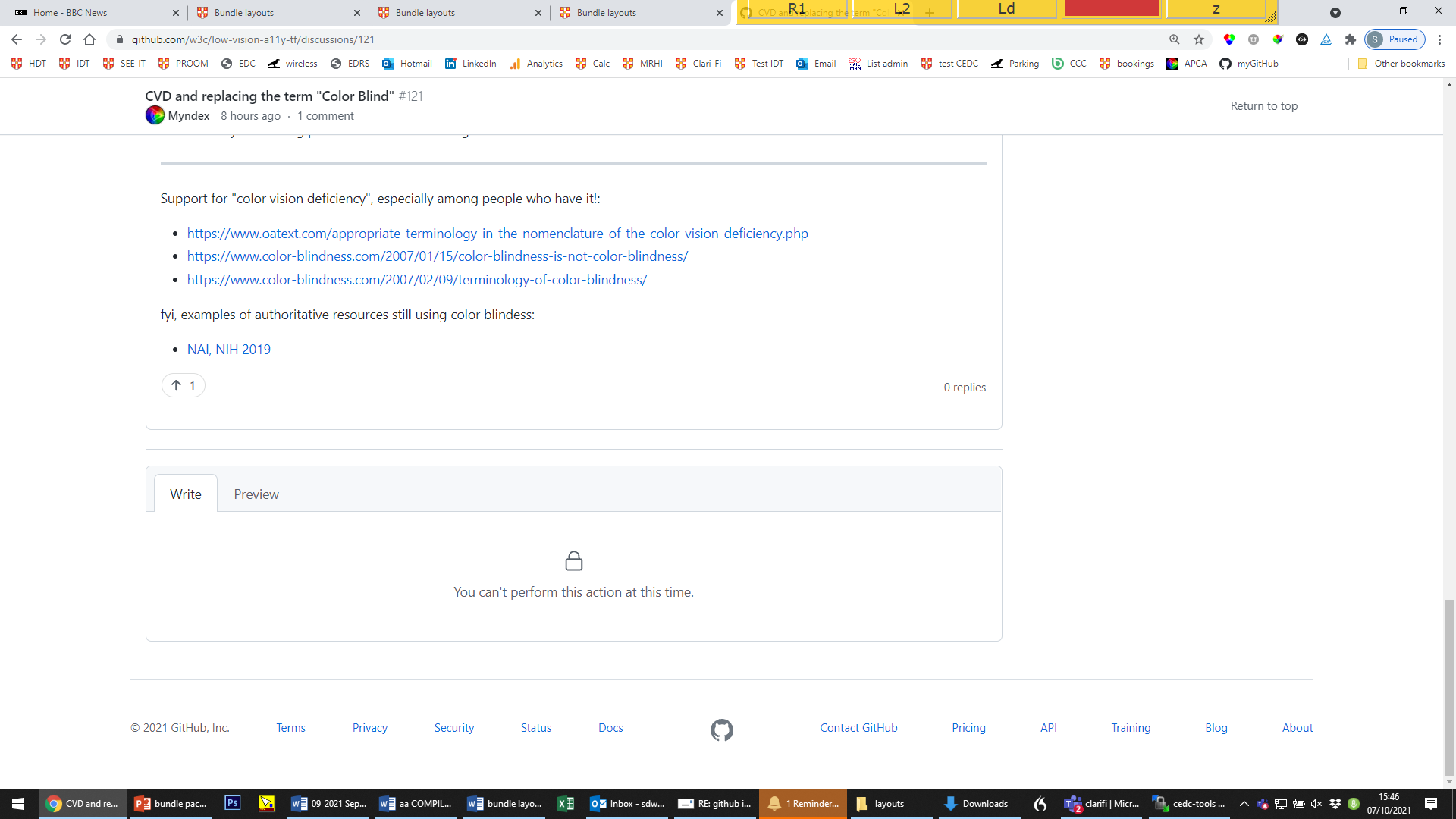Image resolution: width=1456 pixels, height=819 pixels.
Task: Open the HDT bookmark
Action: click(29, 64)
